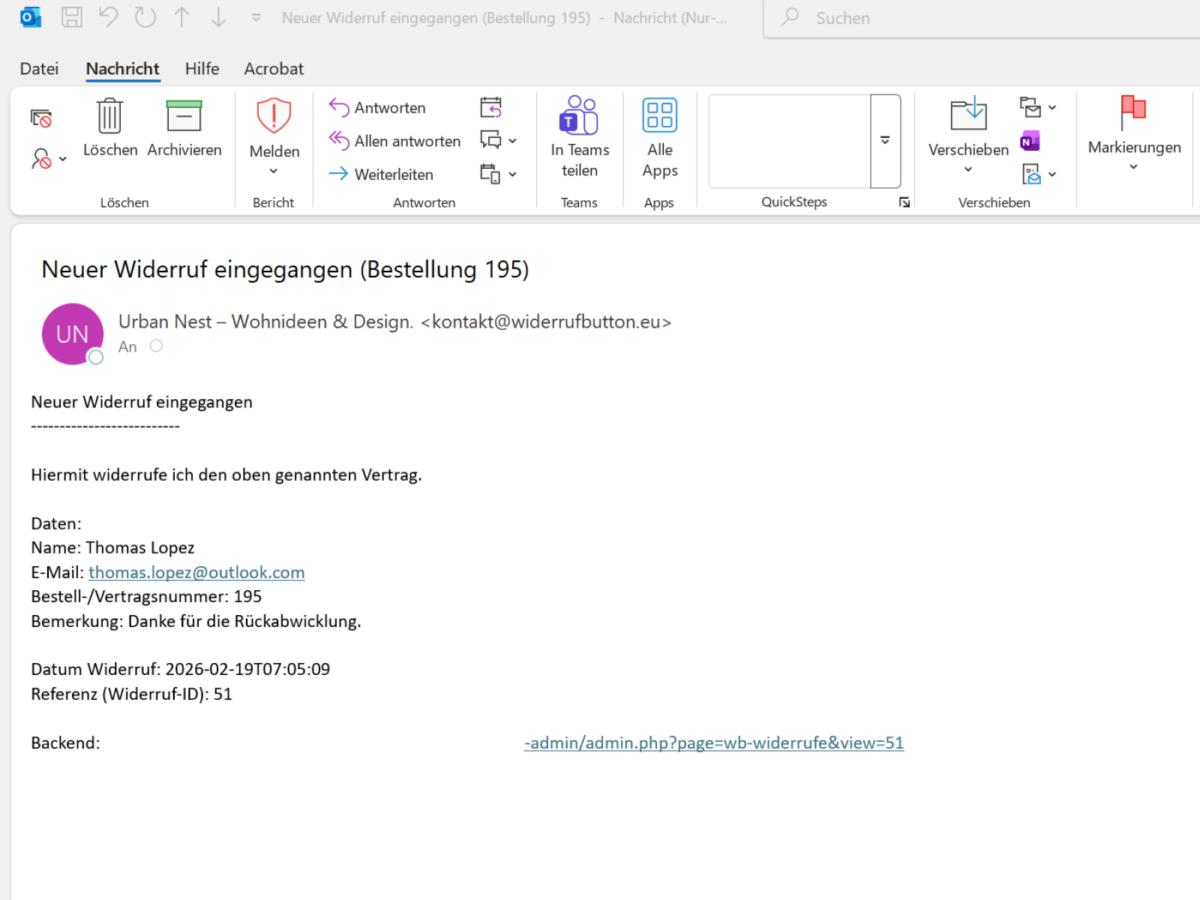This screenshot has width=1200, height=900.
Task: Open the thomas.lopez@outlook.com email link
Action: 196,572
